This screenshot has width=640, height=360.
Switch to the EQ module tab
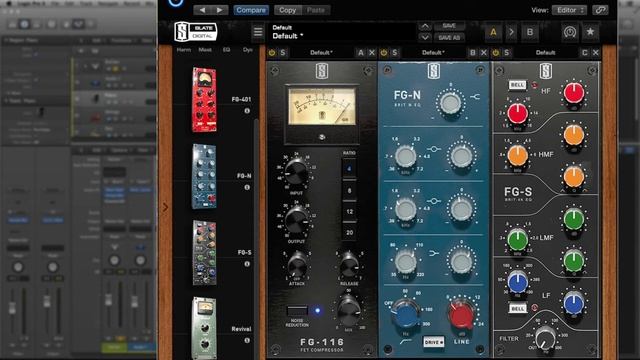coord(226,50)
